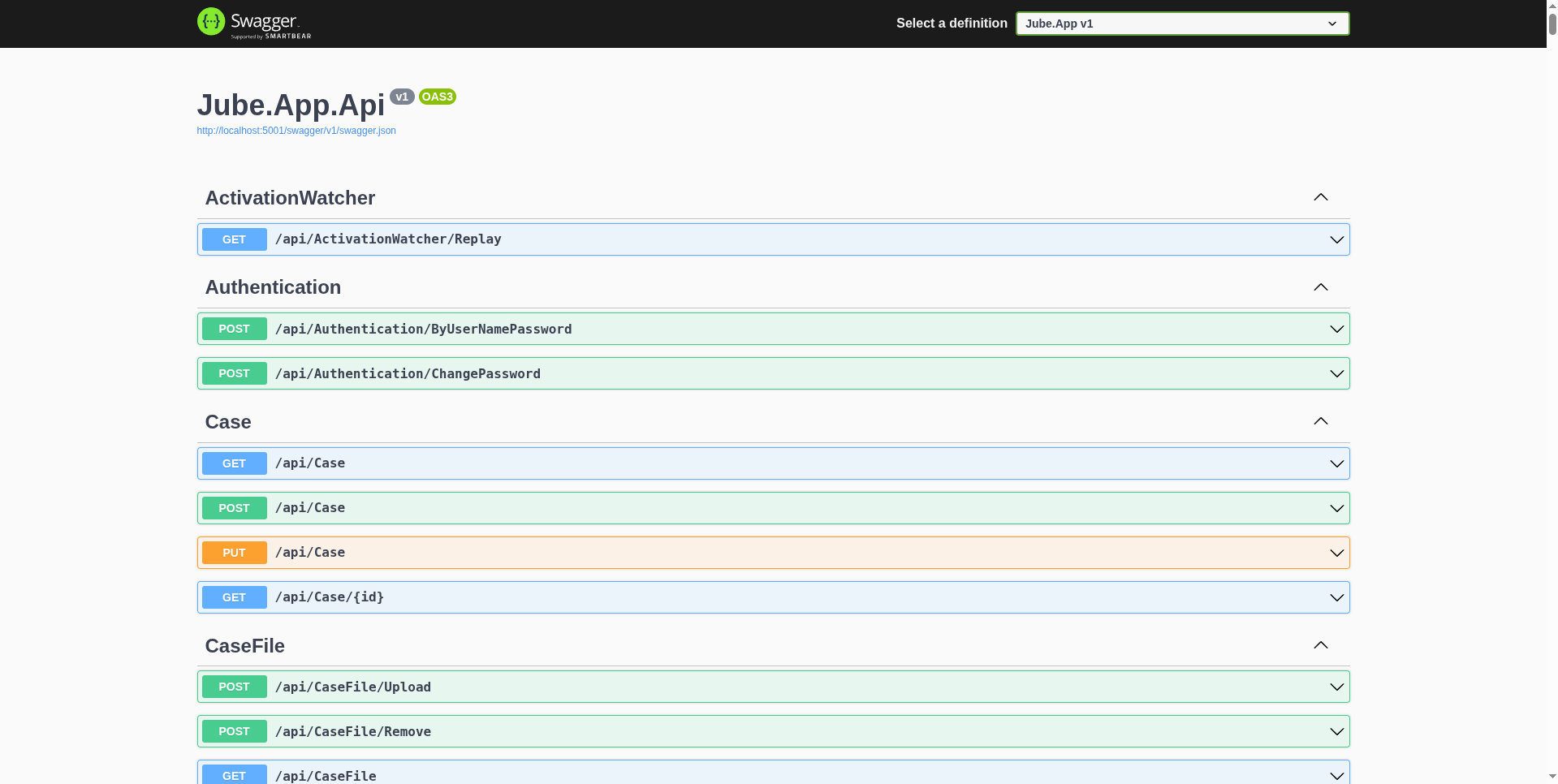Open the swagger.json link
1558x784 pixels.
point(296,131)
